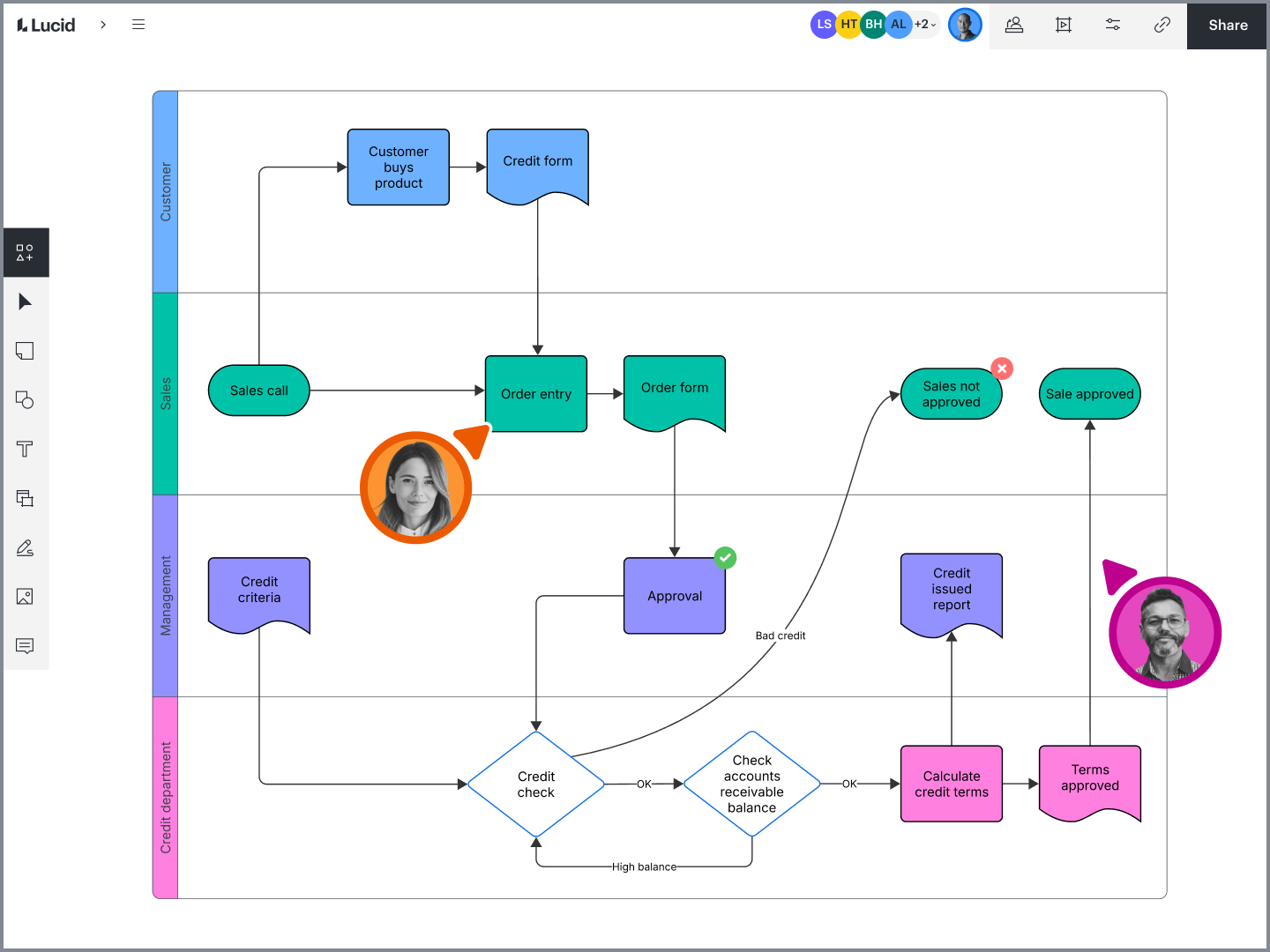Click the green checkmark on Approval
The image size is (1270, 952).
[725, 558]
